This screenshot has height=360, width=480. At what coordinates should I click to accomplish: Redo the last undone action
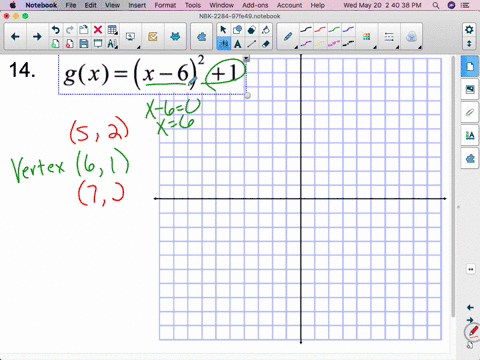point(69,30)
